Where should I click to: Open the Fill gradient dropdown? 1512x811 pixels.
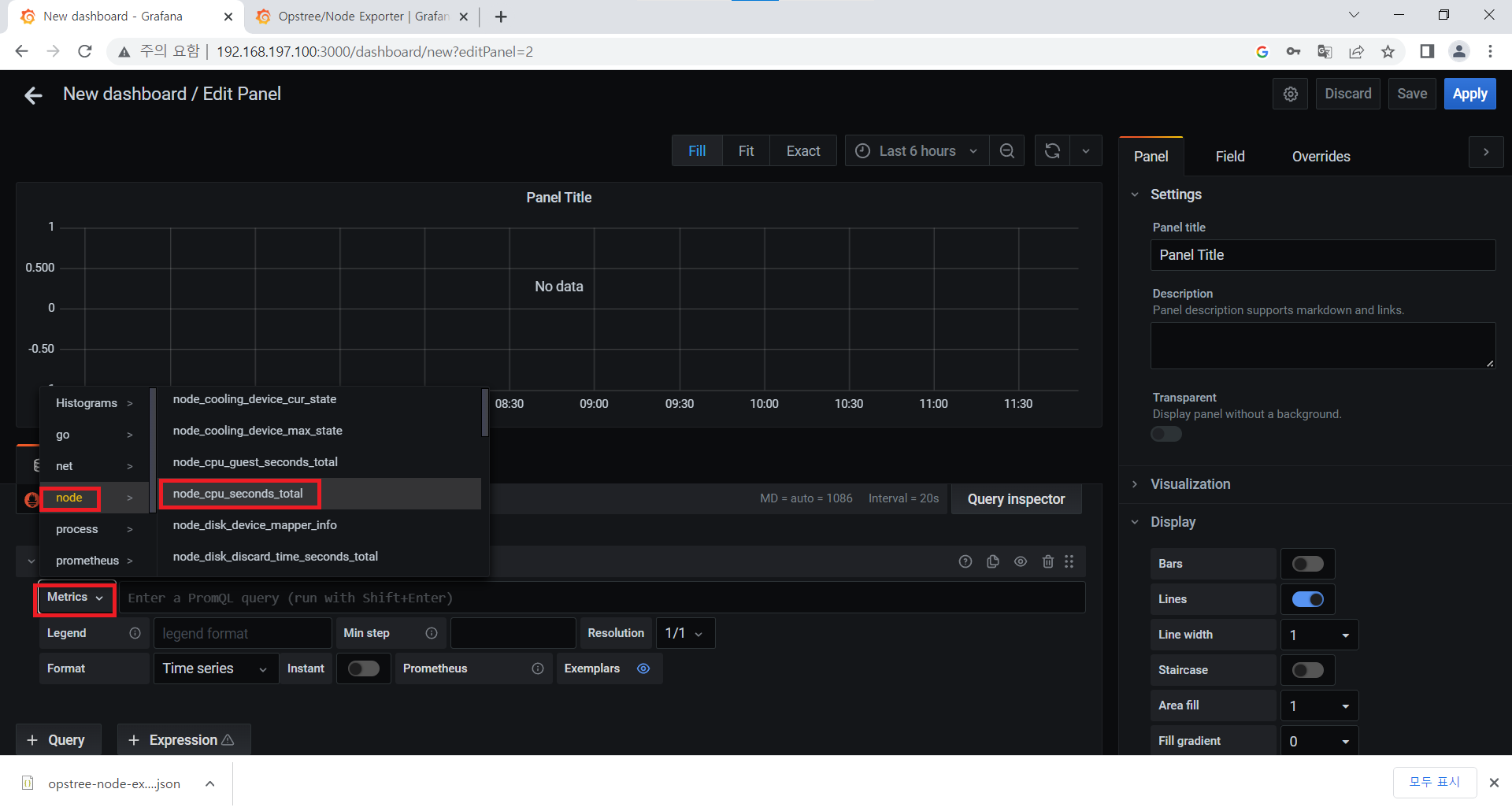pos(1319,741)
